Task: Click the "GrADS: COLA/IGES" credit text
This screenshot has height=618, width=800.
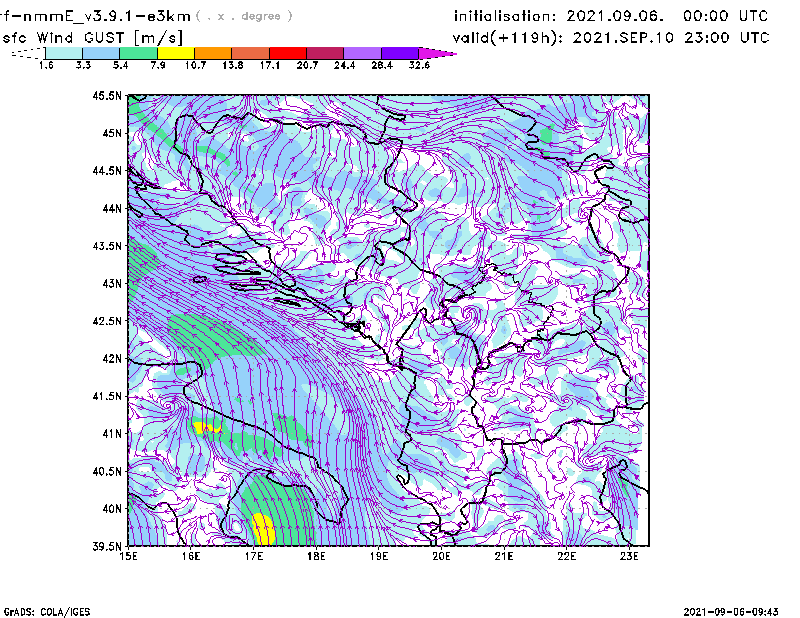Action: click(x=47, y=612)
